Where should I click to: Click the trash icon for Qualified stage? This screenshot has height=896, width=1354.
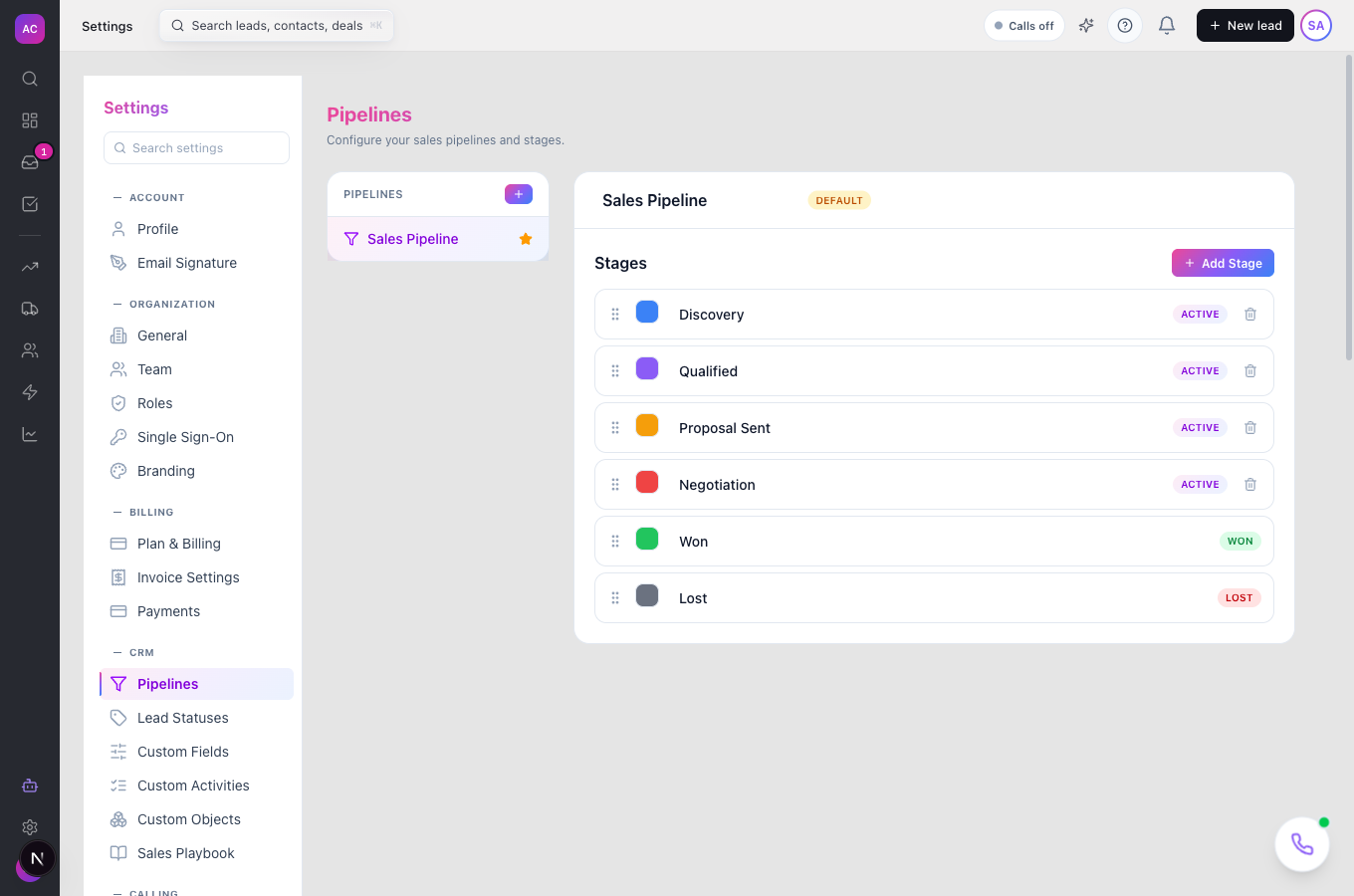[x=1250, y=371]
